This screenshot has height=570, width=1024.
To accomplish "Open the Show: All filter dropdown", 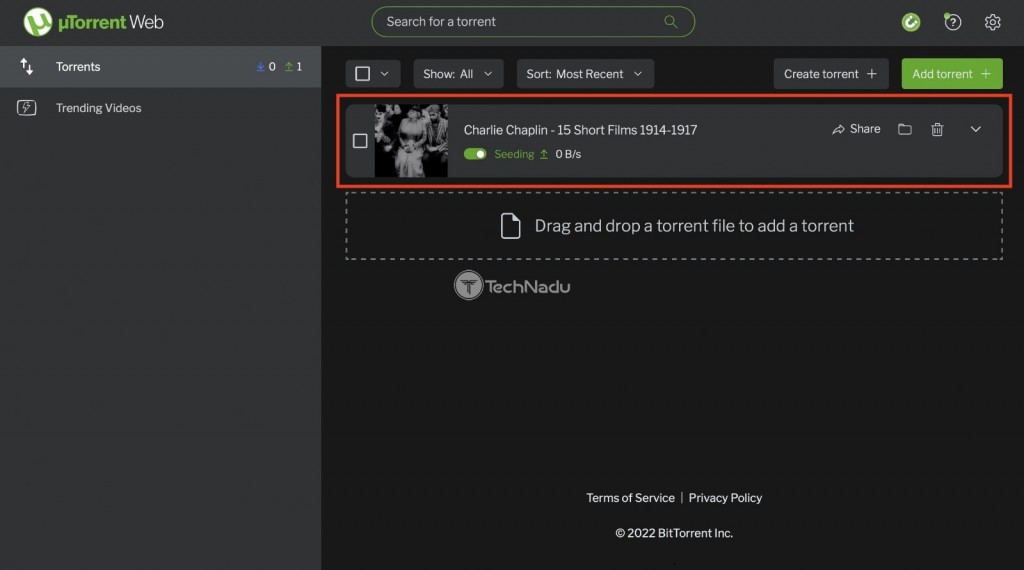I will tap(458, 74).
